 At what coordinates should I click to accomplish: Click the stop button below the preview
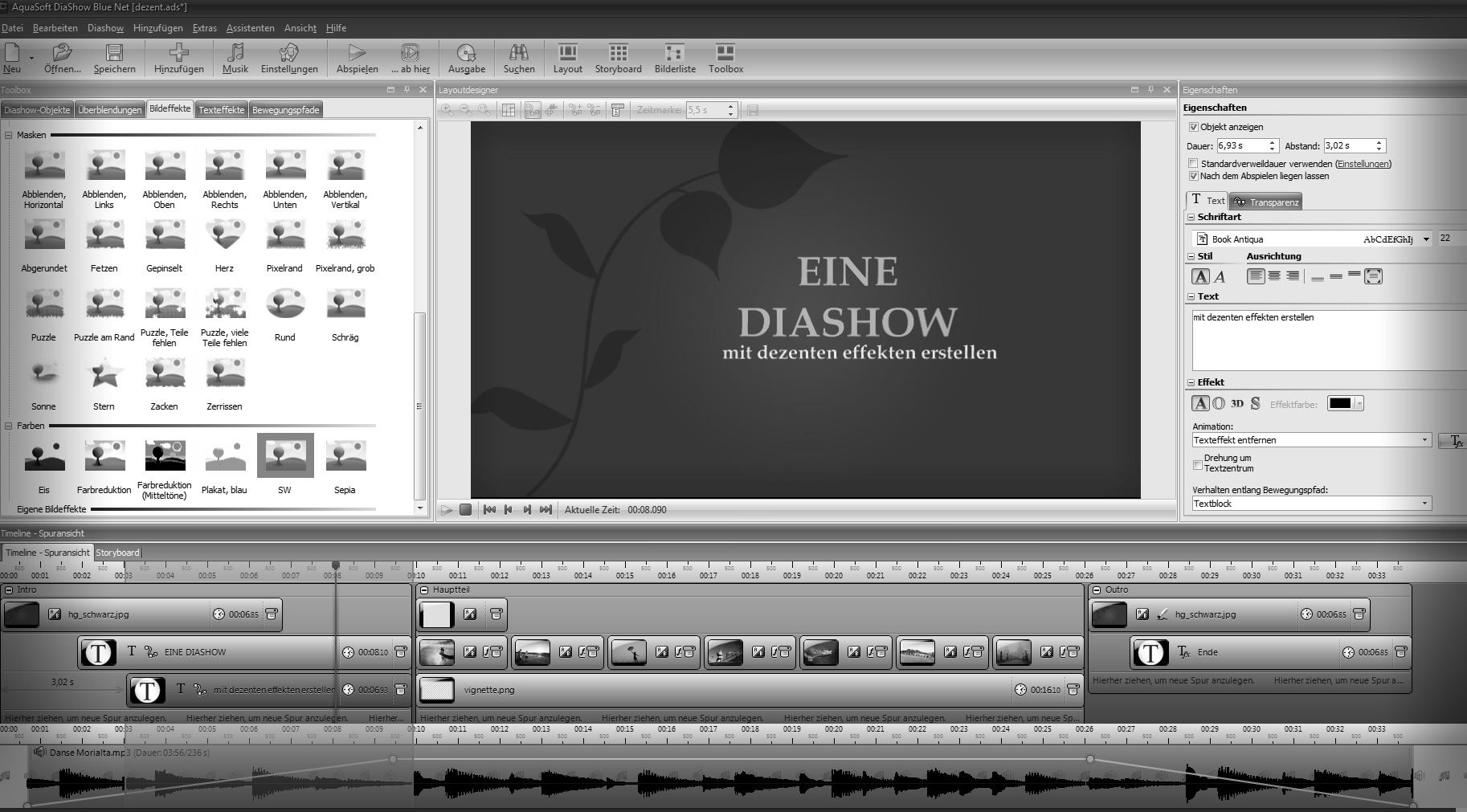tap(465, 510)
